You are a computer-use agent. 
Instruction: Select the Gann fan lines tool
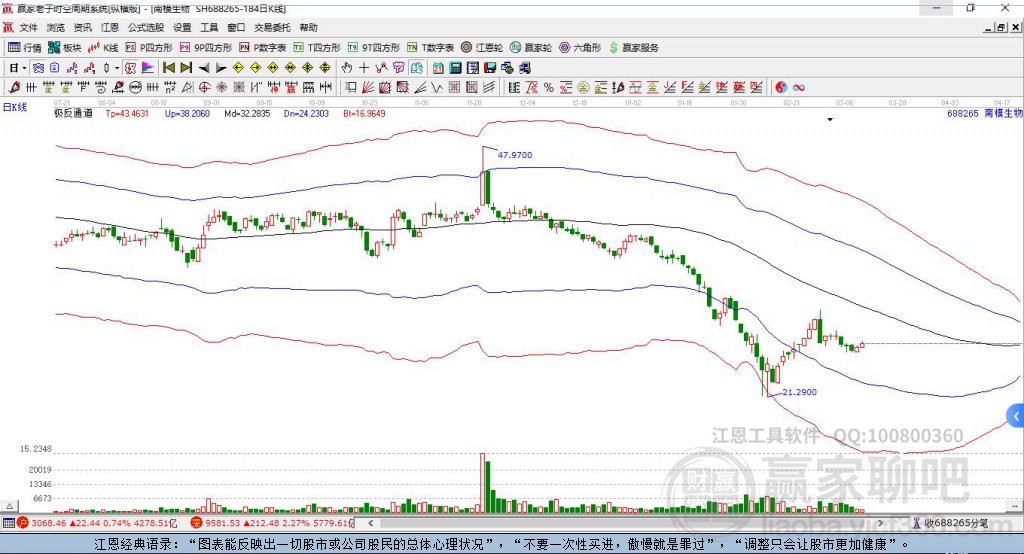coord(368,87)
